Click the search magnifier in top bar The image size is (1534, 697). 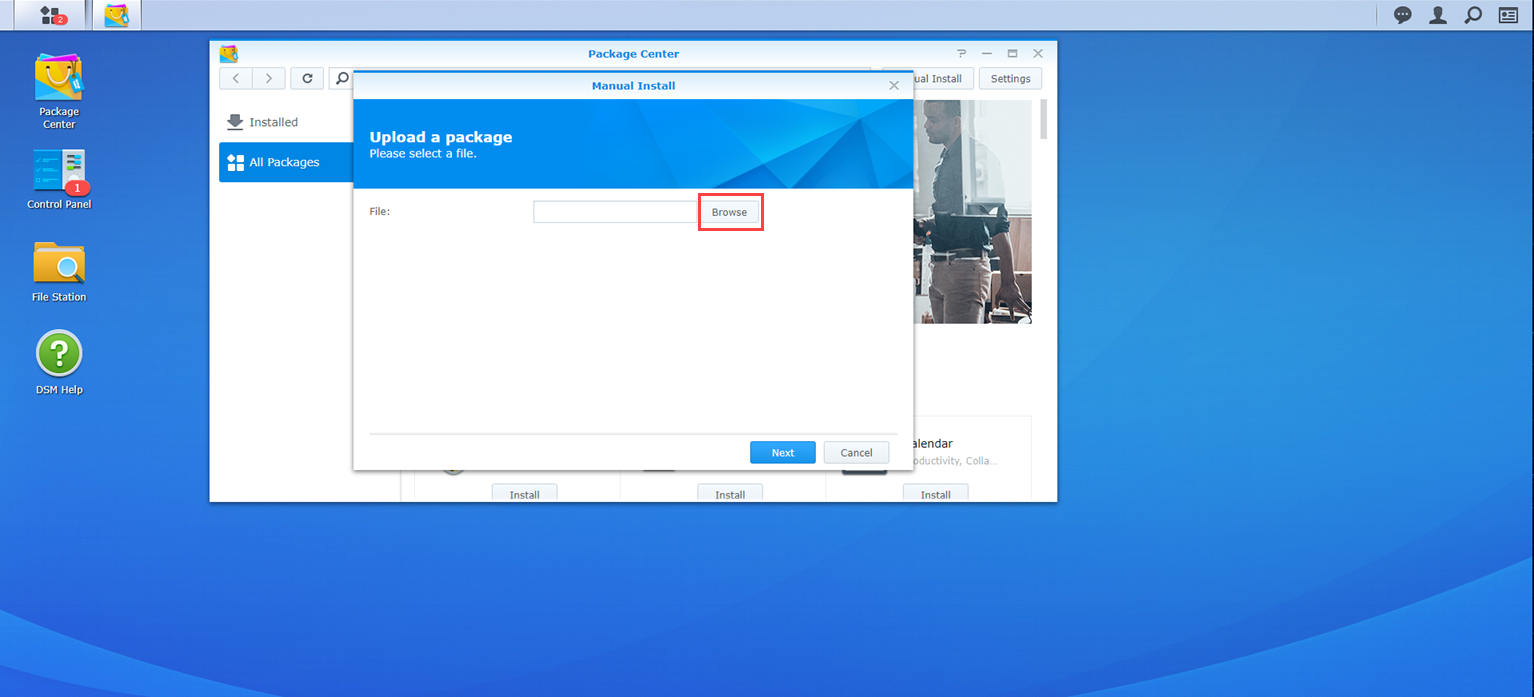pyautogui.click(x=1473, y=15)
